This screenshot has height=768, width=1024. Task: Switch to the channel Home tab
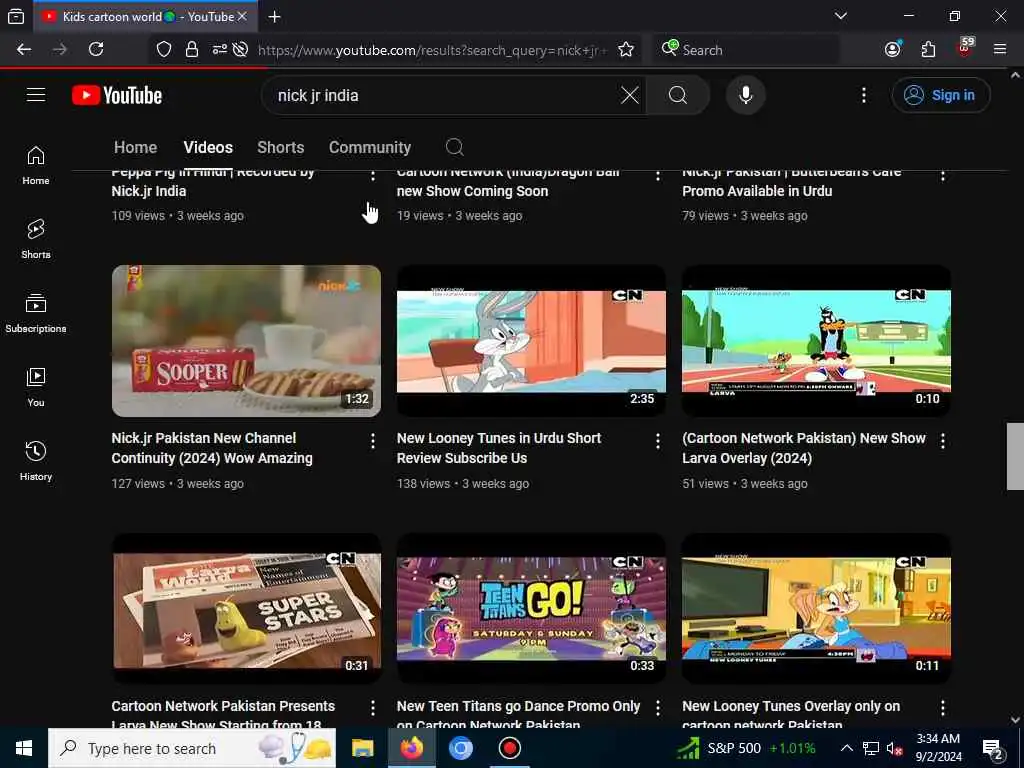click(135, 148)
